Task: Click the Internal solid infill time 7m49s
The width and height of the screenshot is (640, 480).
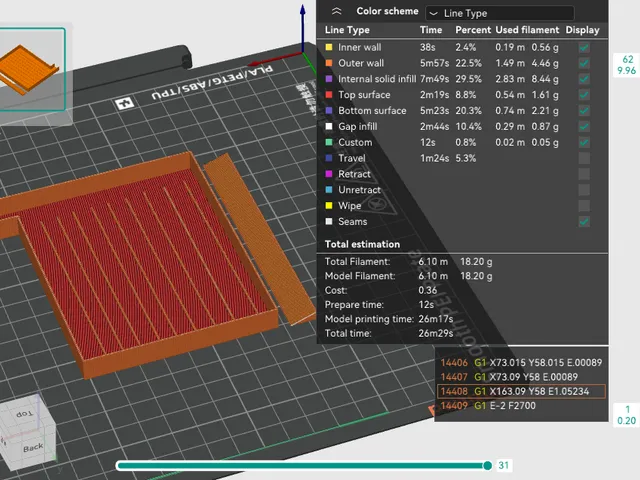Action: [x=435, y=79]
